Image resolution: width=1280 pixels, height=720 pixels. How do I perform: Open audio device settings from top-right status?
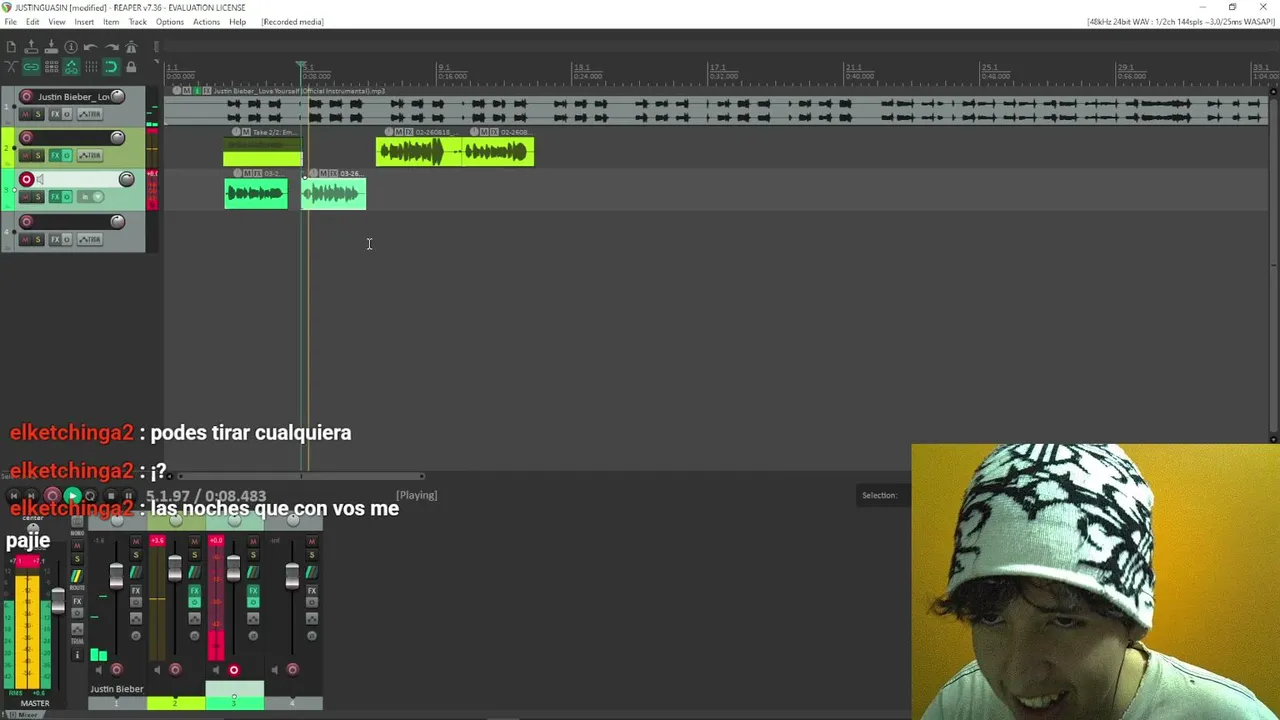click(1181, 22)
